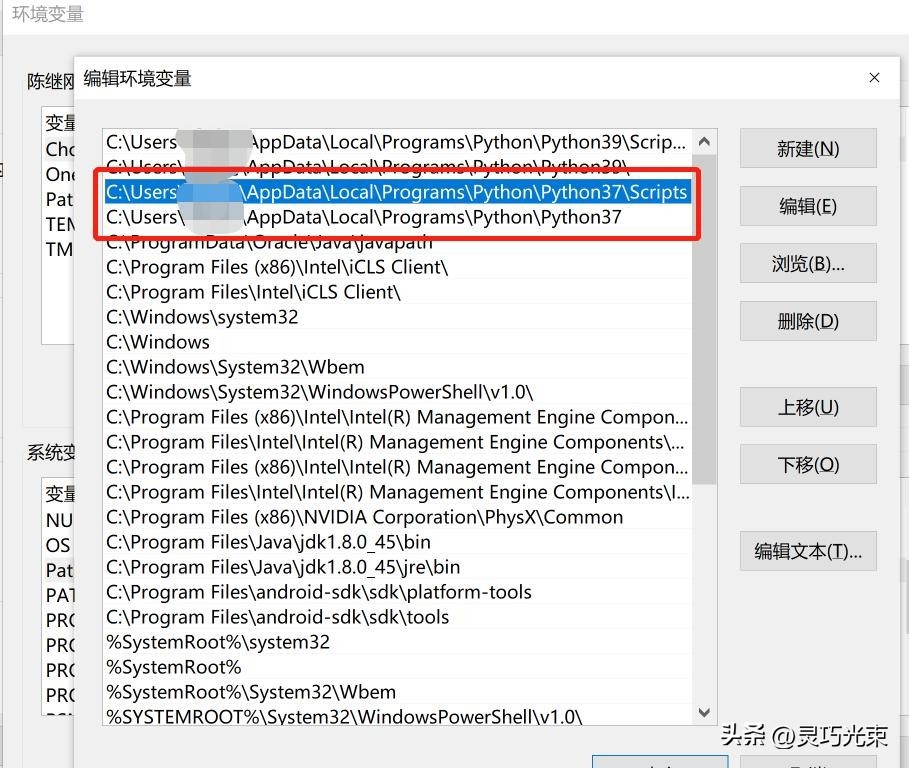Click 上移(U) to move entry up
Image resolution: width=909 pixels, height=768 pixels.
[x=808, y=407]
